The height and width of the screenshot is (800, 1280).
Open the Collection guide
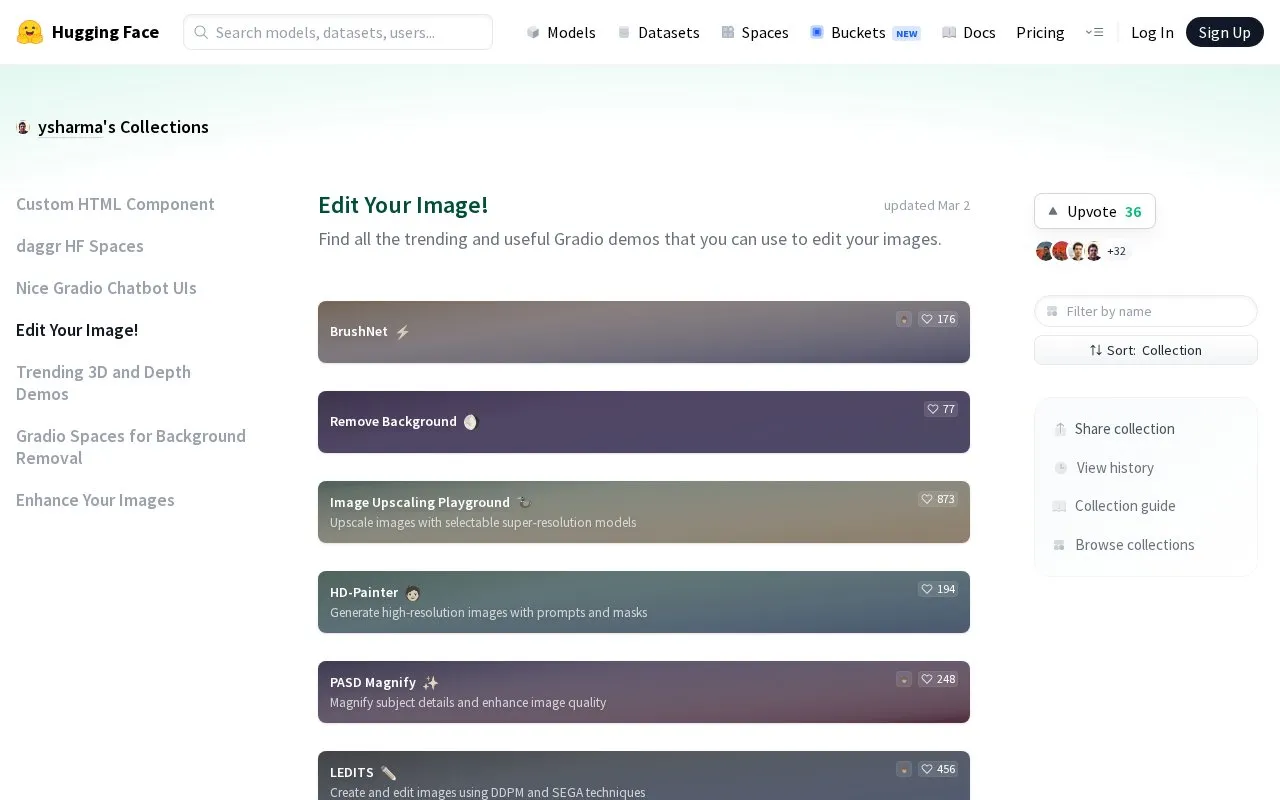pos(1114,506)
